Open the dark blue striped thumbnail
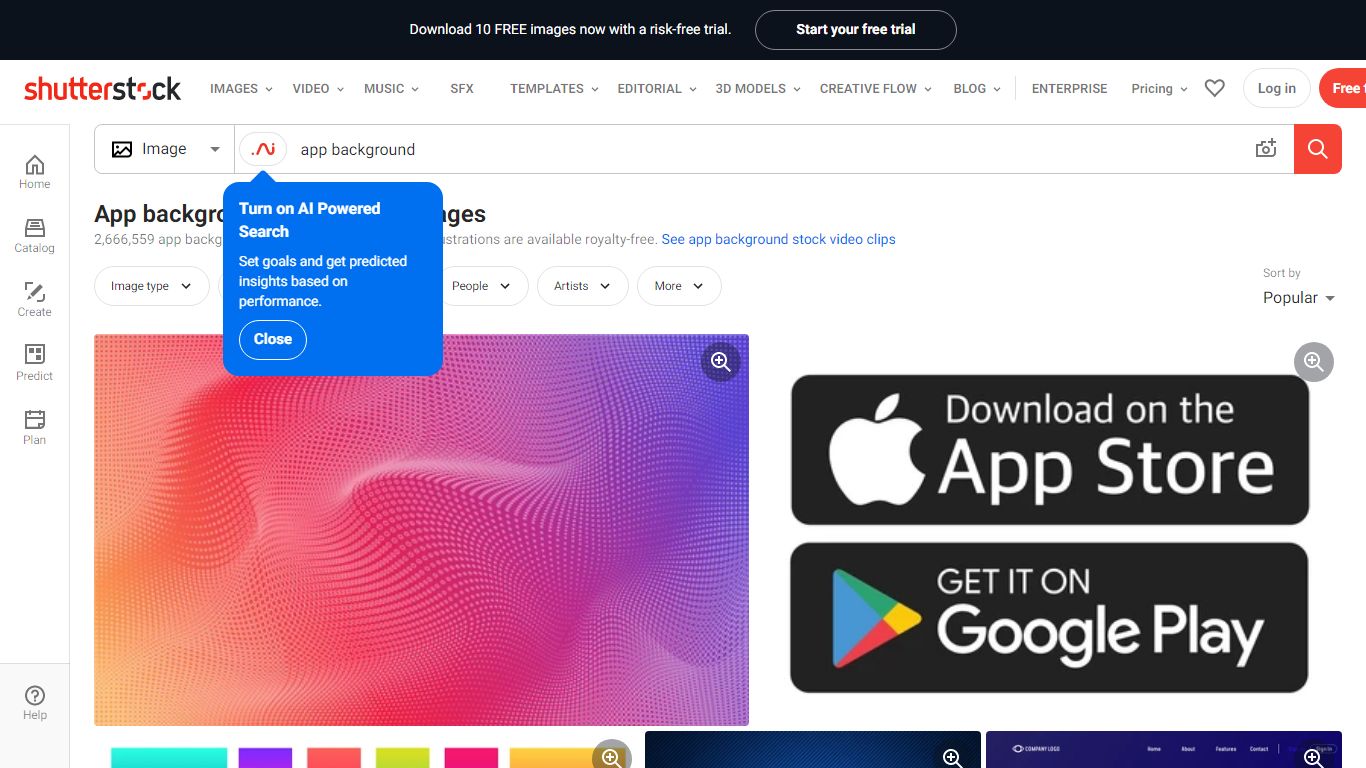This screenshot has width=1366, height=768. coord(813,750)
